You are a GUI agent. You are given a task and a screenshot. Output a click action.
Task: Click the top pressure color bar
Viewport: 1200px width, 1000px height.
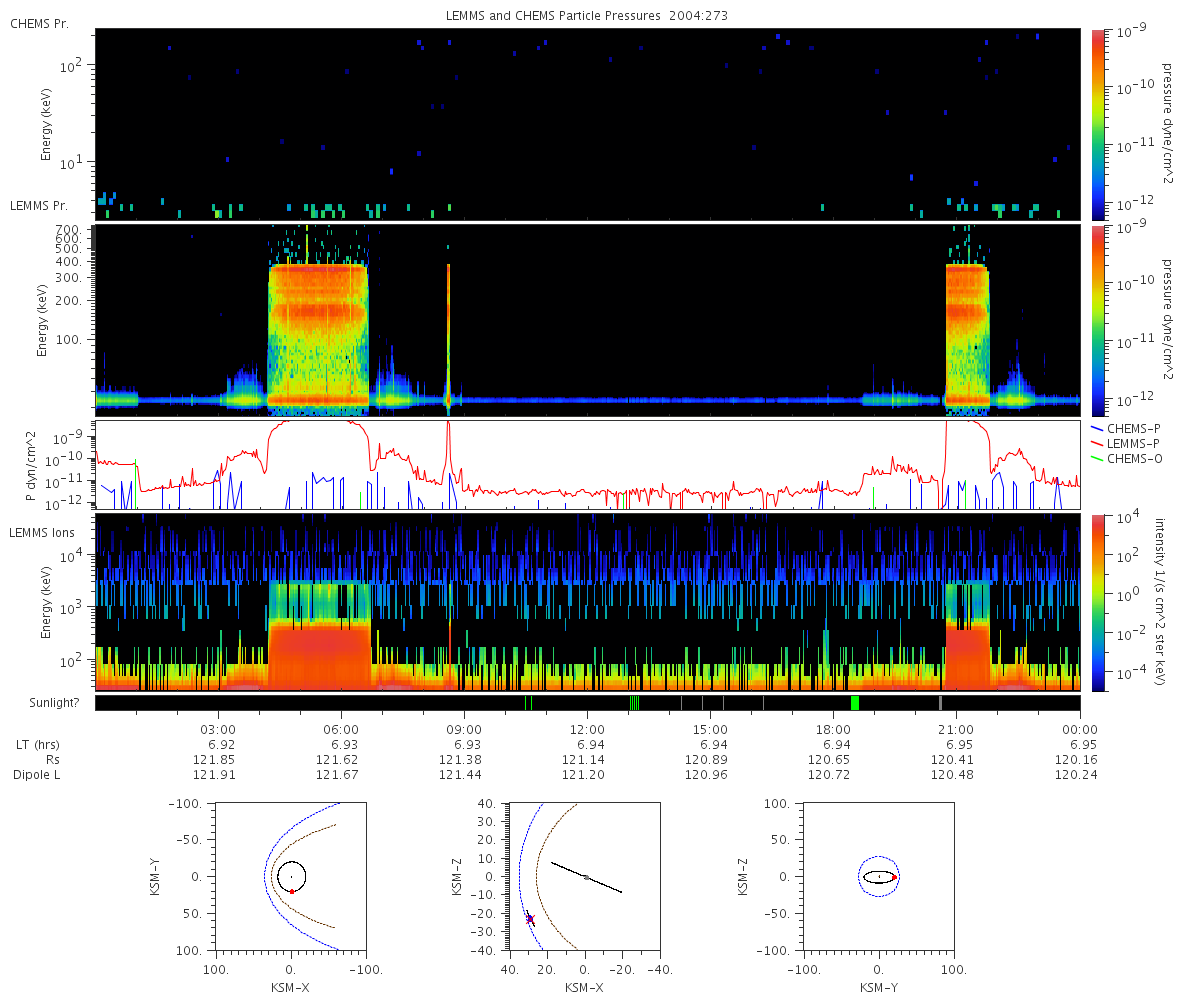(1098, 124)
